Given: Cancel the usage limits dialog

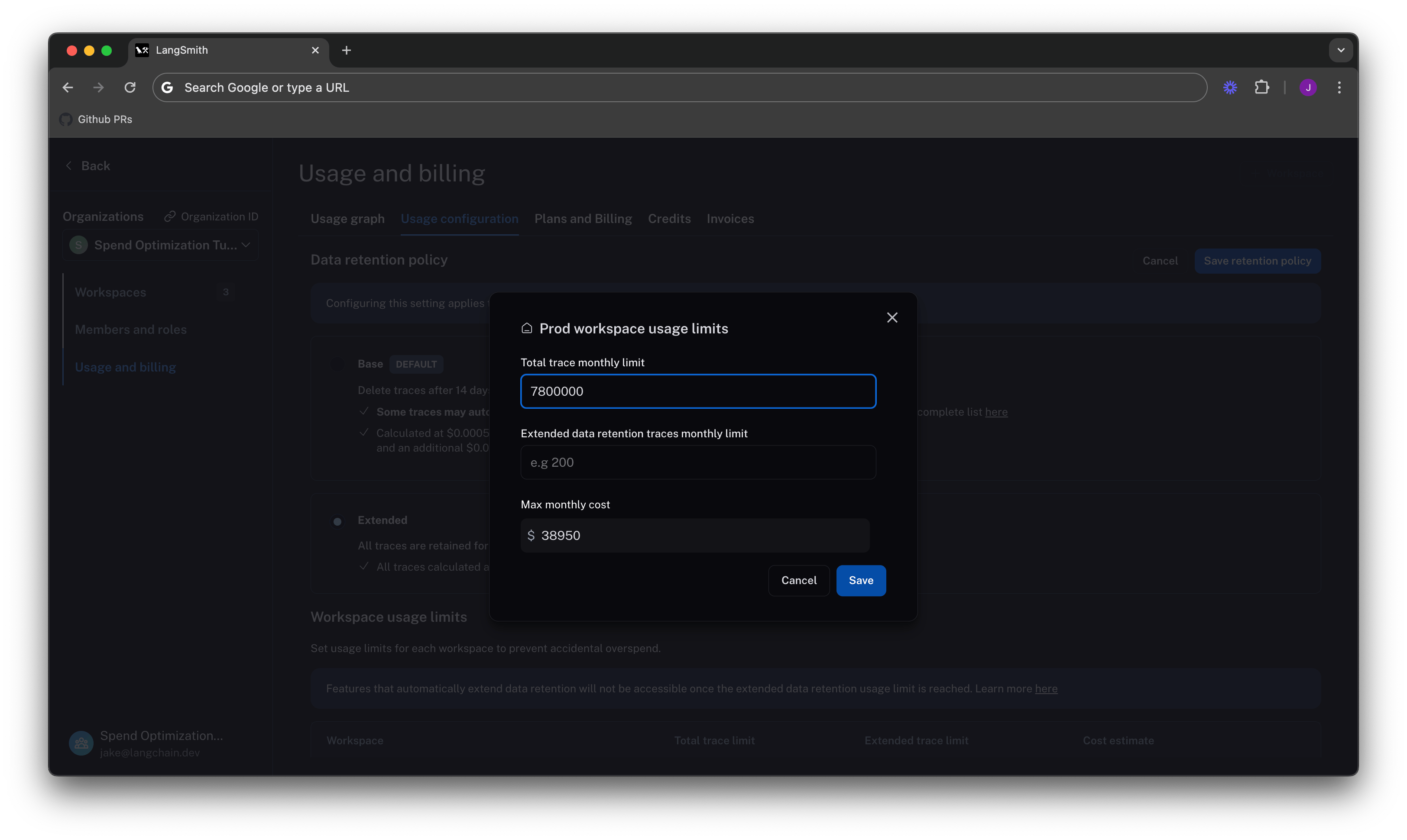Looking at the screenshot, I should tap(798, 580).
